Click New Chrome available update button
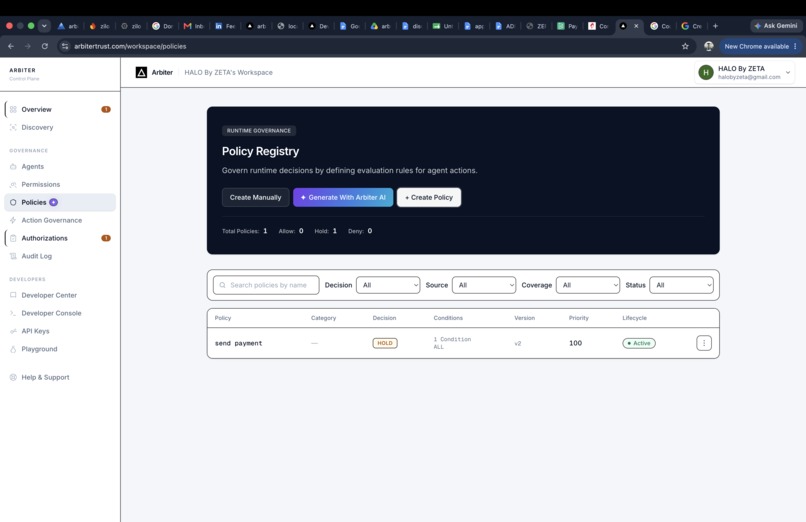This screenshot has width=806, height=522. [x=761, y=46]
